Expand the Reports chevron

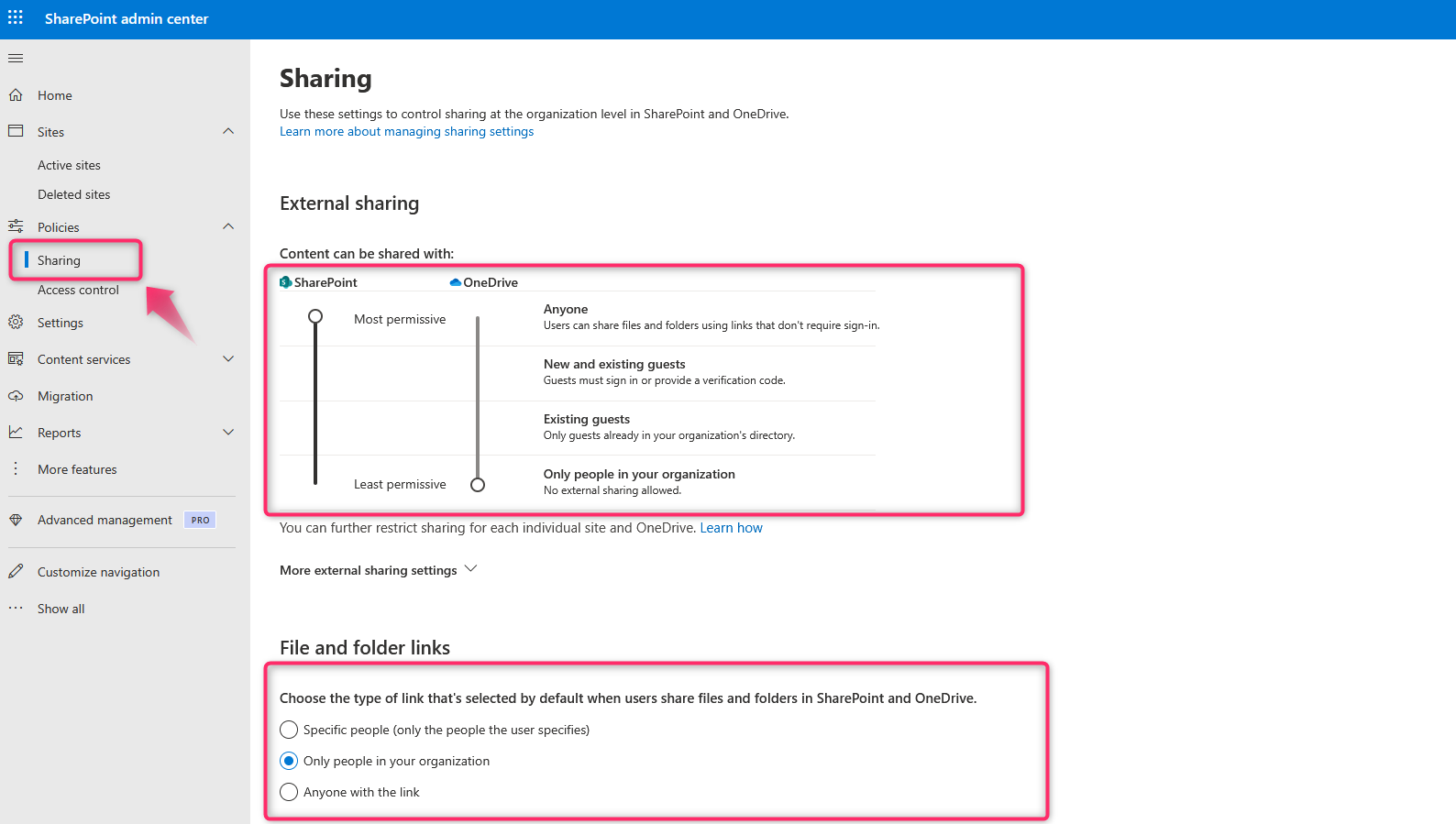pos(228,432)
